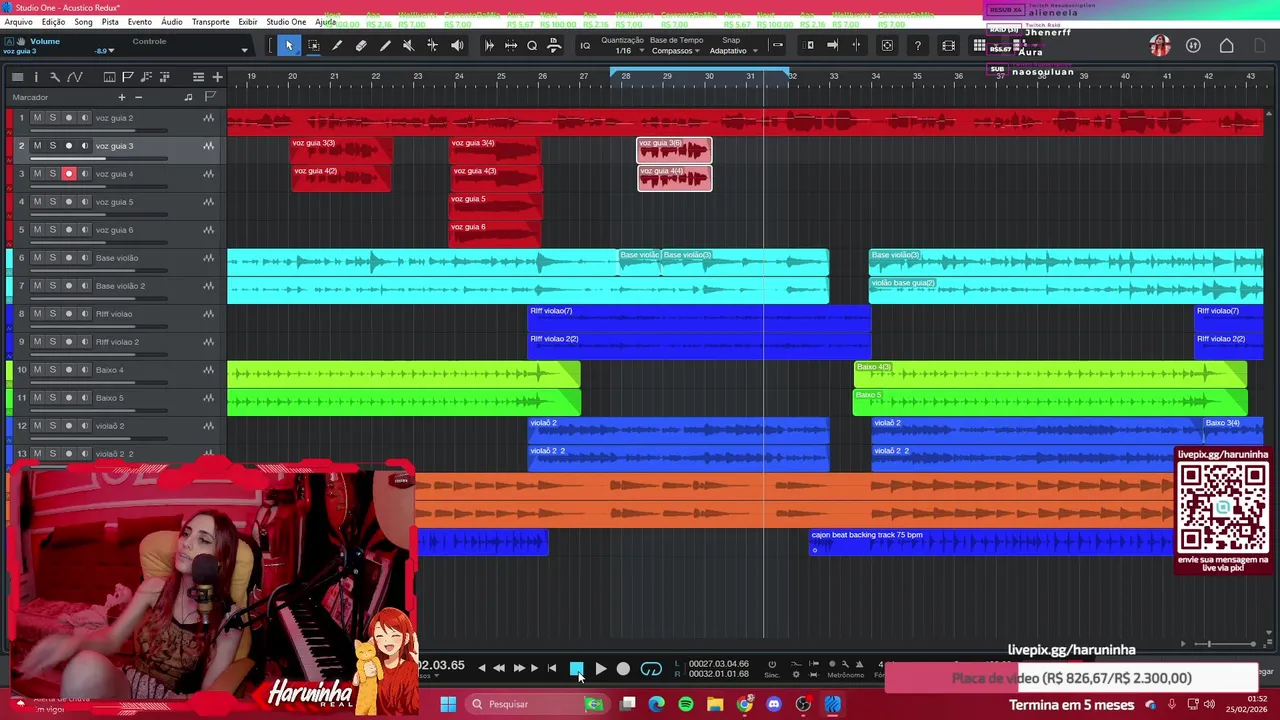This screenshot has width=1280, height=720.
Task: Mute the Base violão track
Action: (x=37, y=258)
